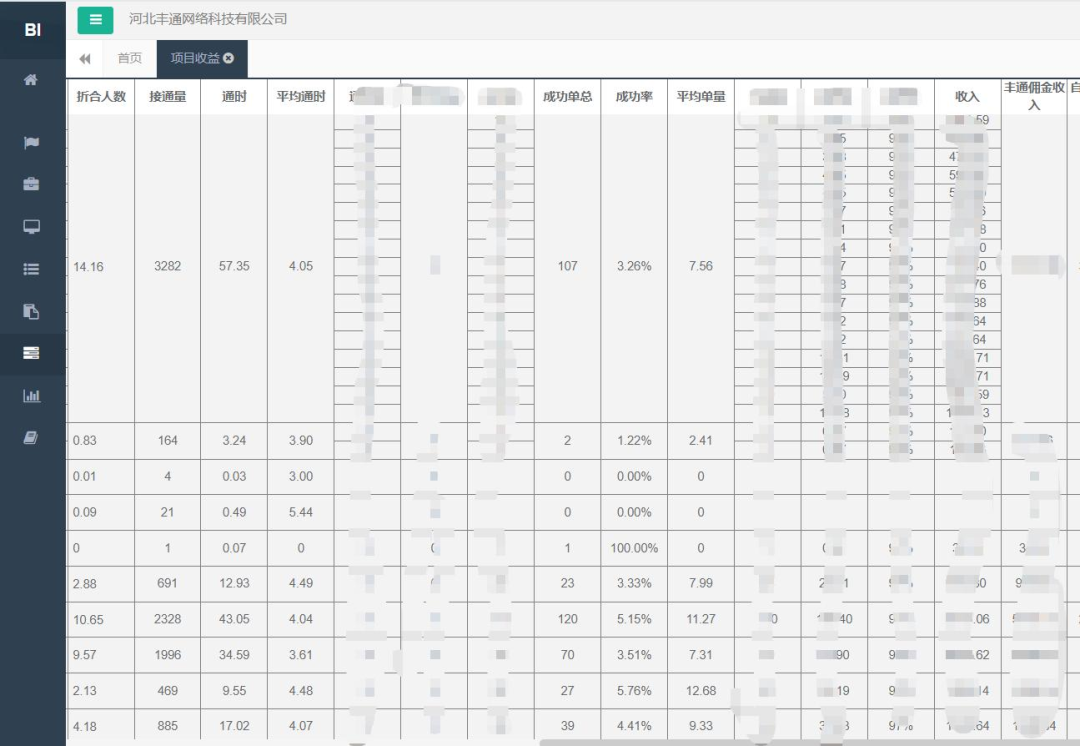Toggle the green hamburger menu button

(95, 20)
